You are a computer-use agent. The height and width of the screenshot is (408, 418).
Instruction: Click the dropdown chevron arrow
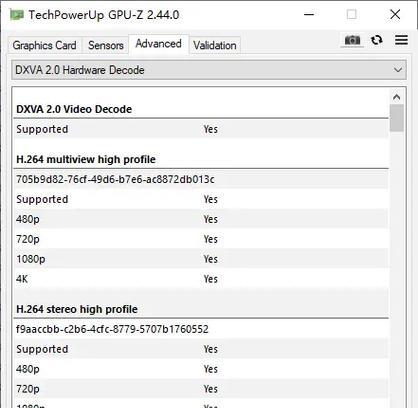(398, 70)
